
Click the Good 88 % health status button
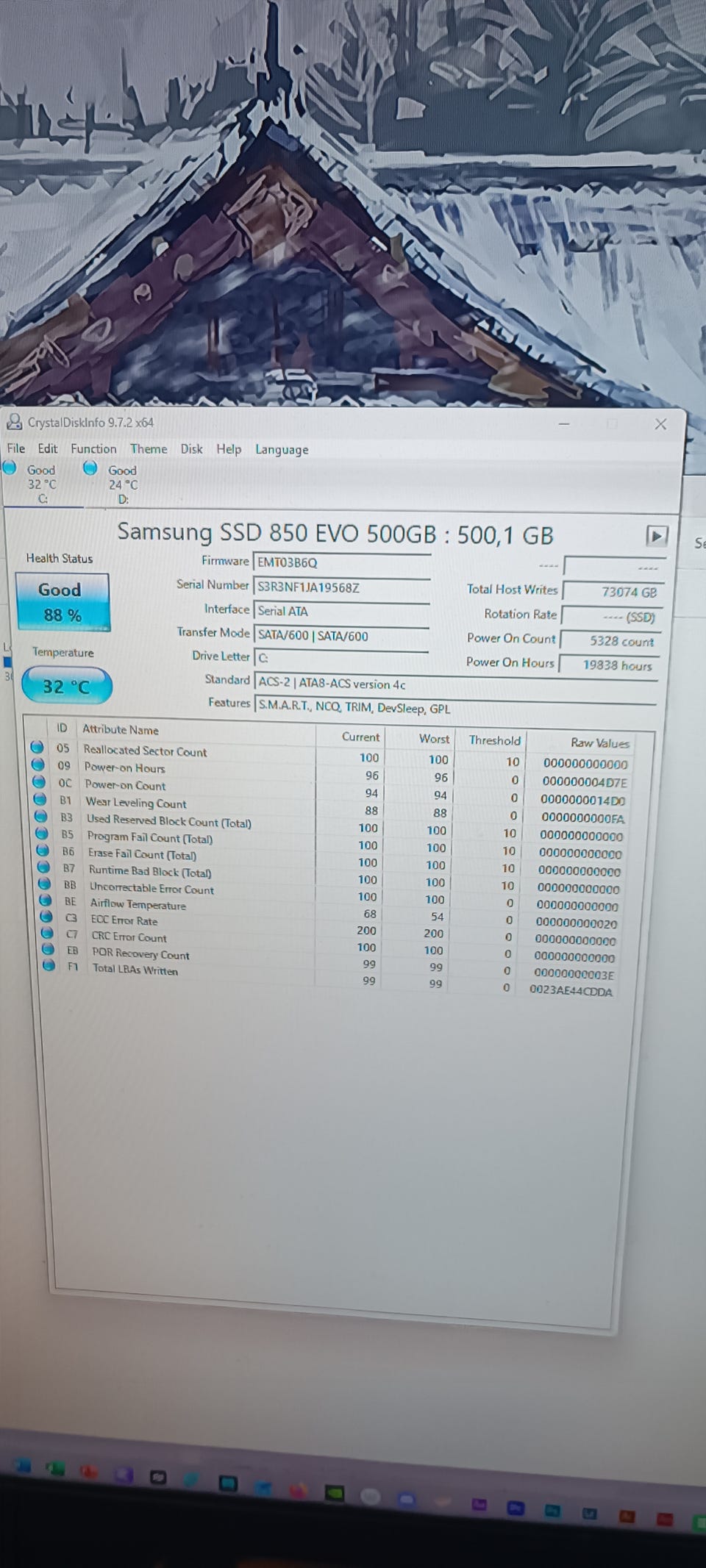coord(63,602)
